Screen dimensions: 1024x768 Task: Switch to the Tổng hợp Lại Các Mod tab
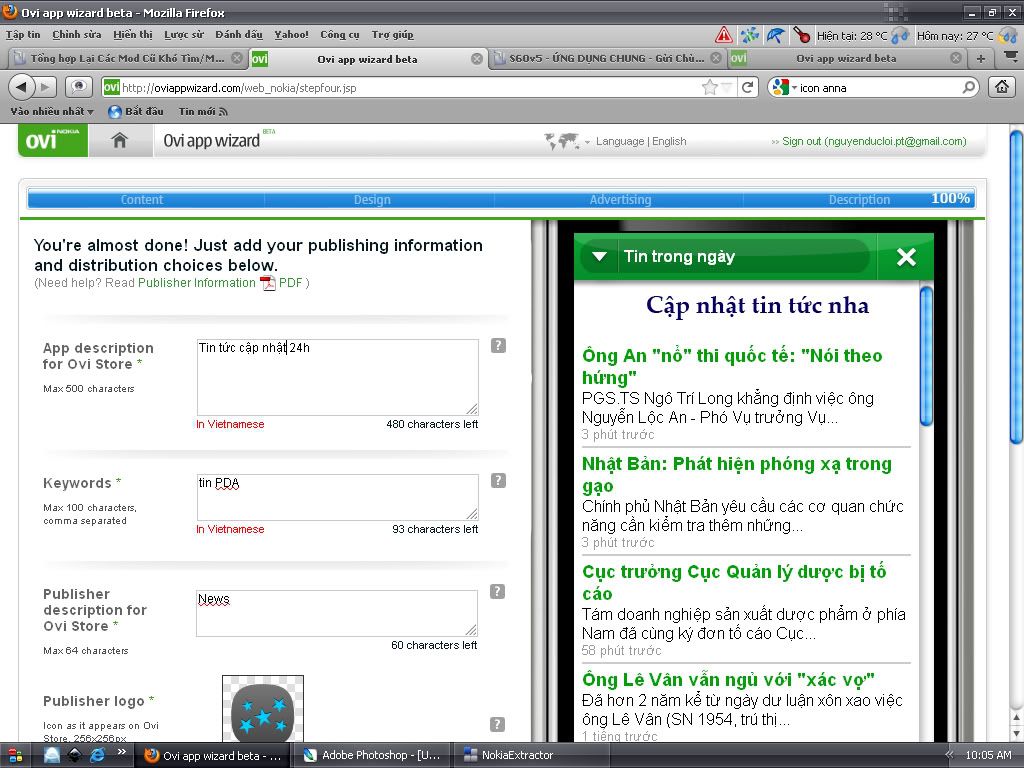127,58
